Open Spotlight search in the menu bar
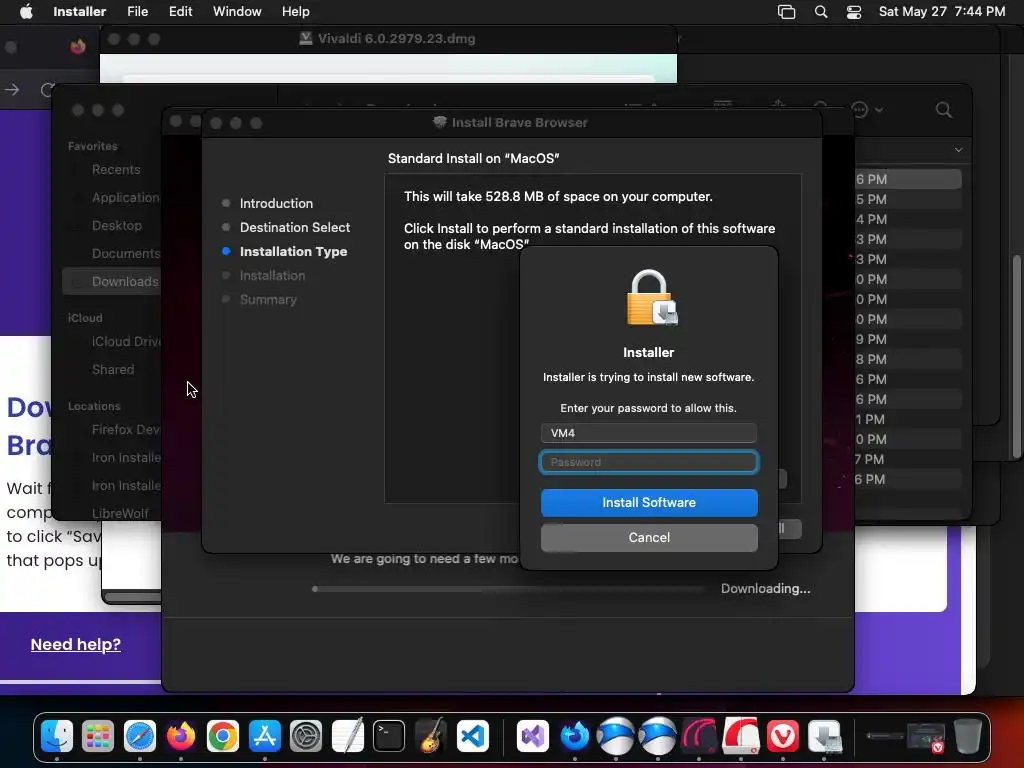This screenshot has height=768, width=1024. [x=821, y=12]
